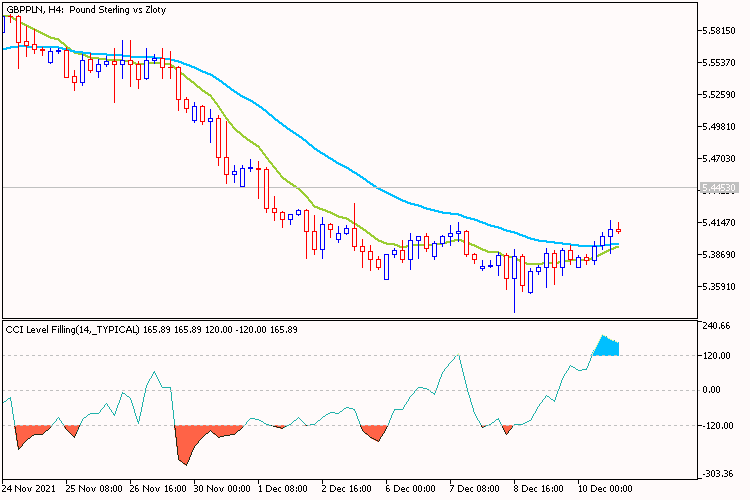Click the '24 Nov 2021' date label
This screenshot has height=500, width=750.
click(x=29, y=489)
